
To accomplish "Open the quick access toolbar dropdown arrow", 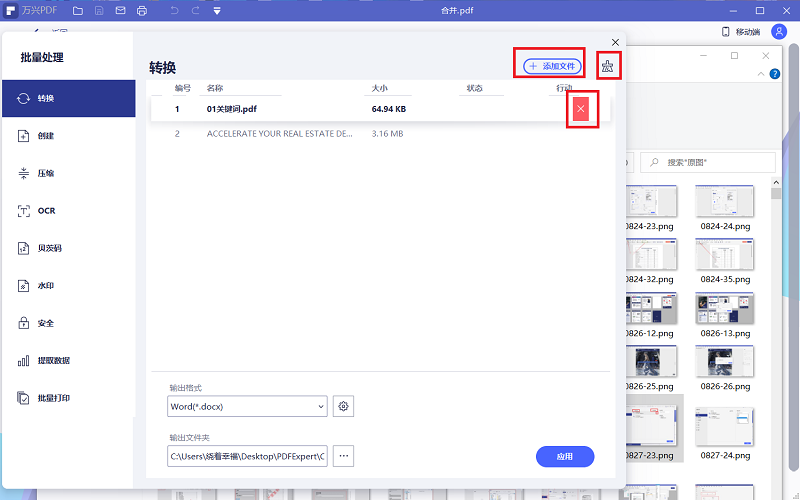I will [x=217, y=11].
